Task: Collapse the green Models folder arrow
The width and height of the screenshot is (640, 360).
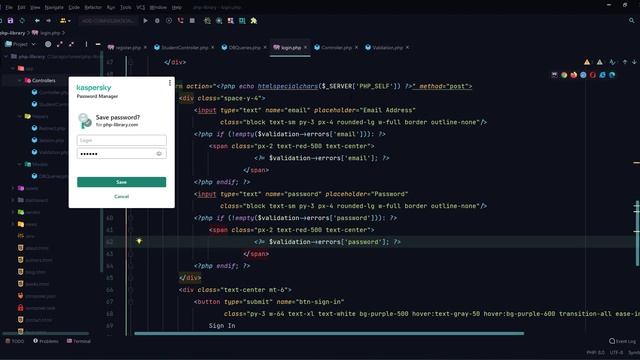Action: [19, 164]
